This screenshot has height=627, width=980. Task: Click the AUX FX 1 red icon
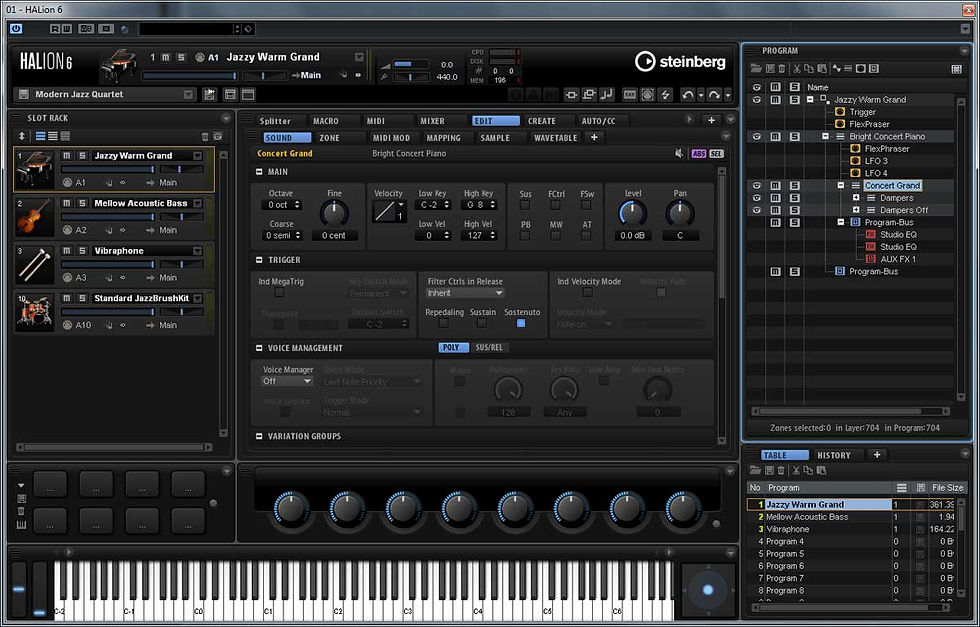(x=871, y=259)
